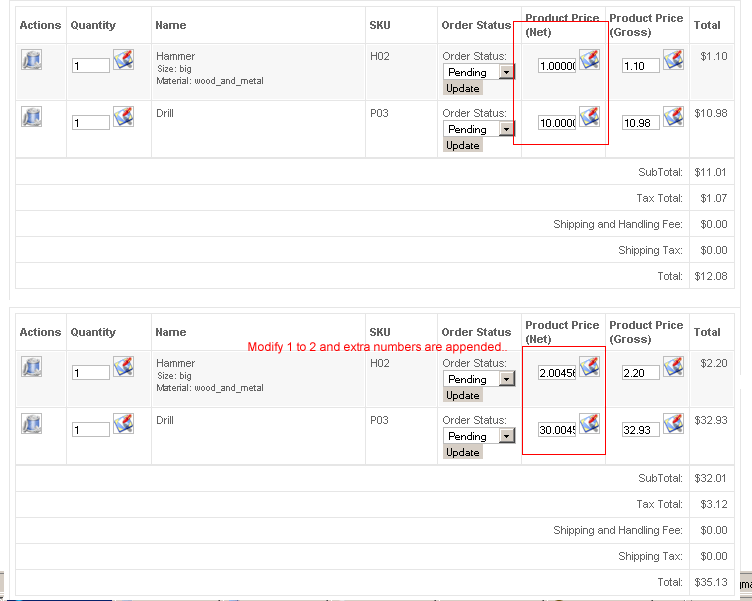Screen dimensions: 752x601
Task: Open Order Status dropdown in the $1.10 Hammer row
Action: [507, 72]
